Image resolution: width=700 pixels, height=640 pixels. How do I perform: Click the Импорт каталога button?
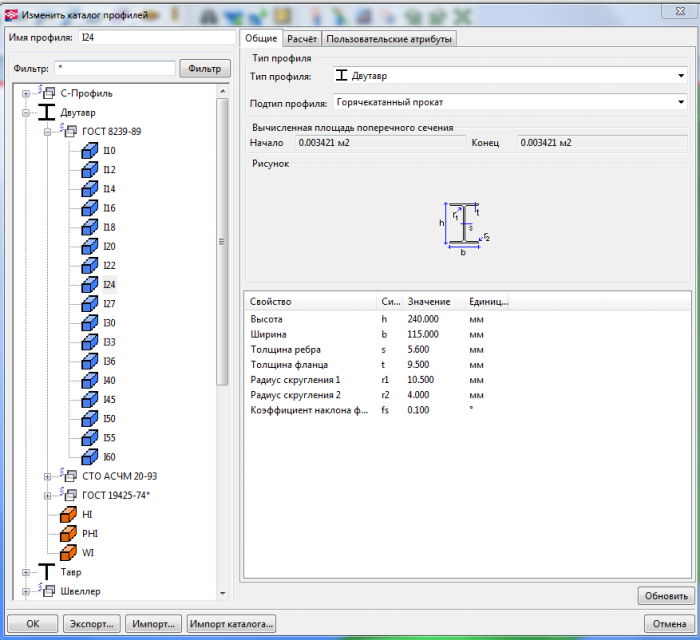tap(231, 623)
